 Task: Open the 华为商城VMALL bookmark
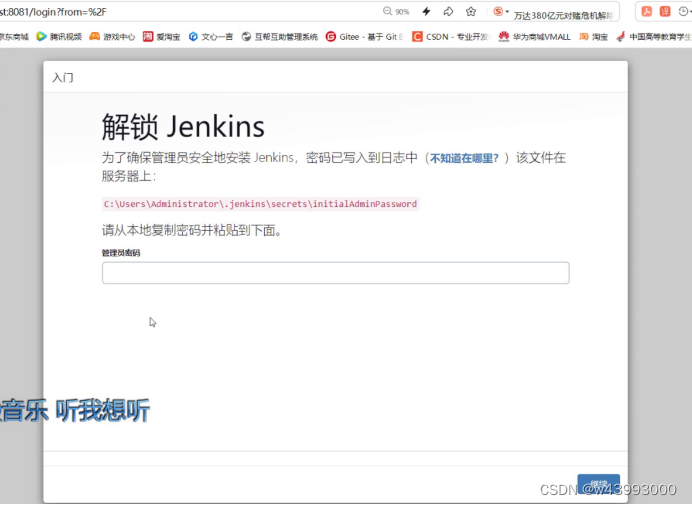click(534, 37)
